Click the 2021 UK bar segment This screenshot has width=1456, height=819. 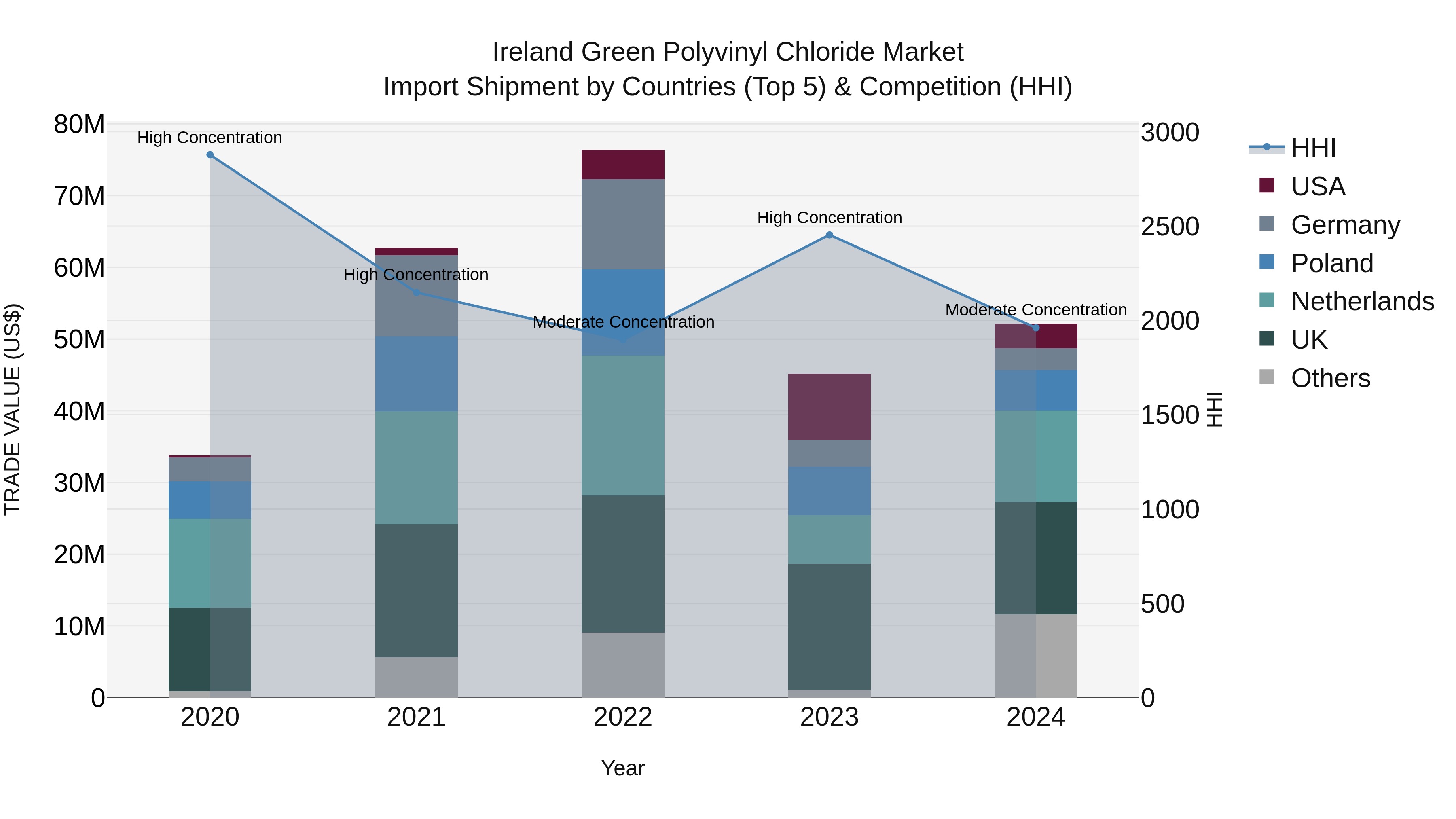pos(417,590)
